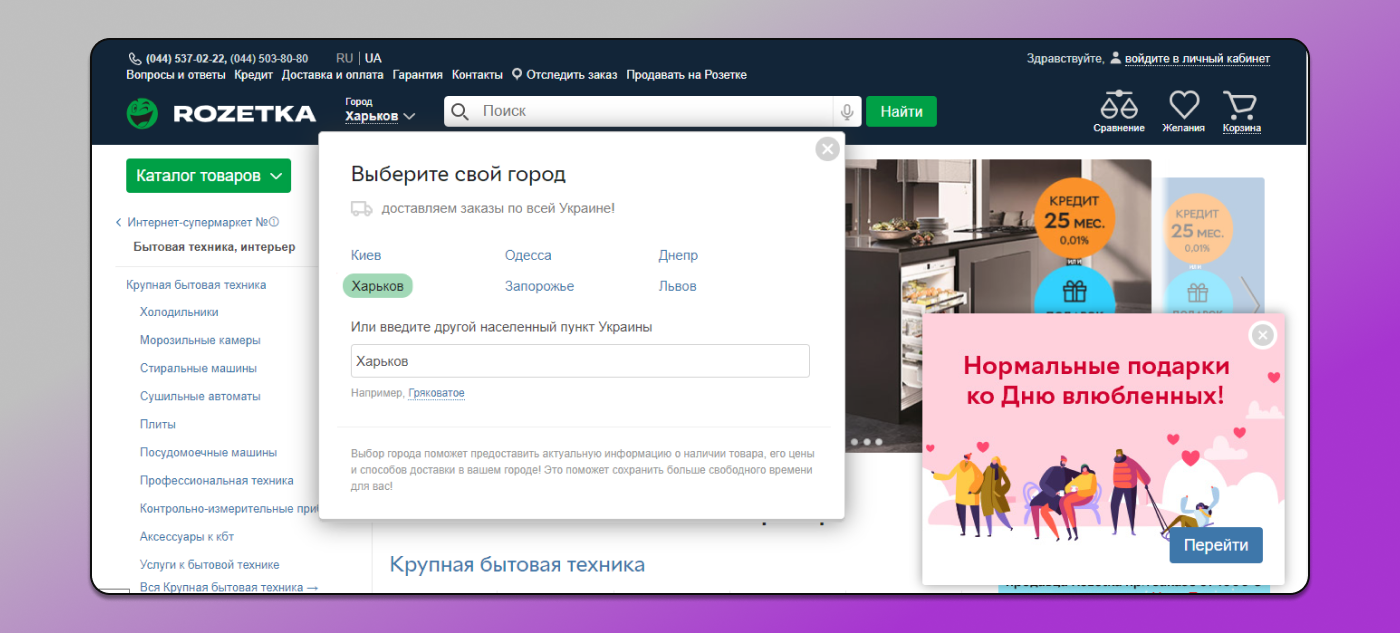Open Сушильные автоматы category
The height and width of the screenshot is (633, 1400).
200,396
